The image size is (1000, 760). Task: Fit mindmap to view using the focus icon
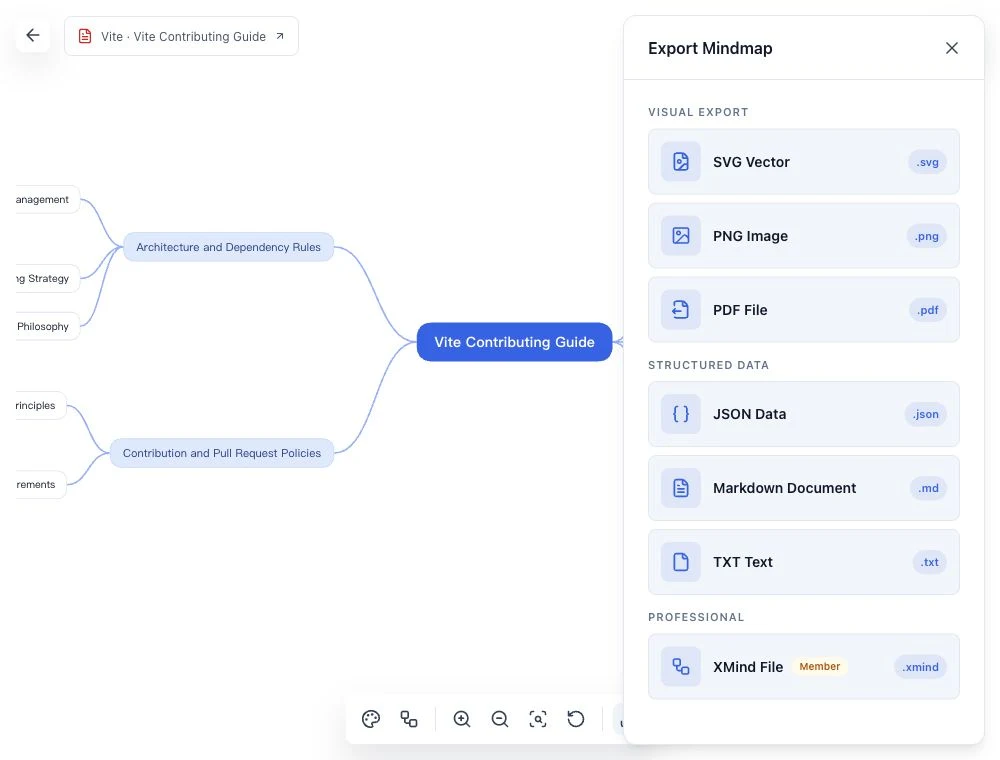coord(538,719)
